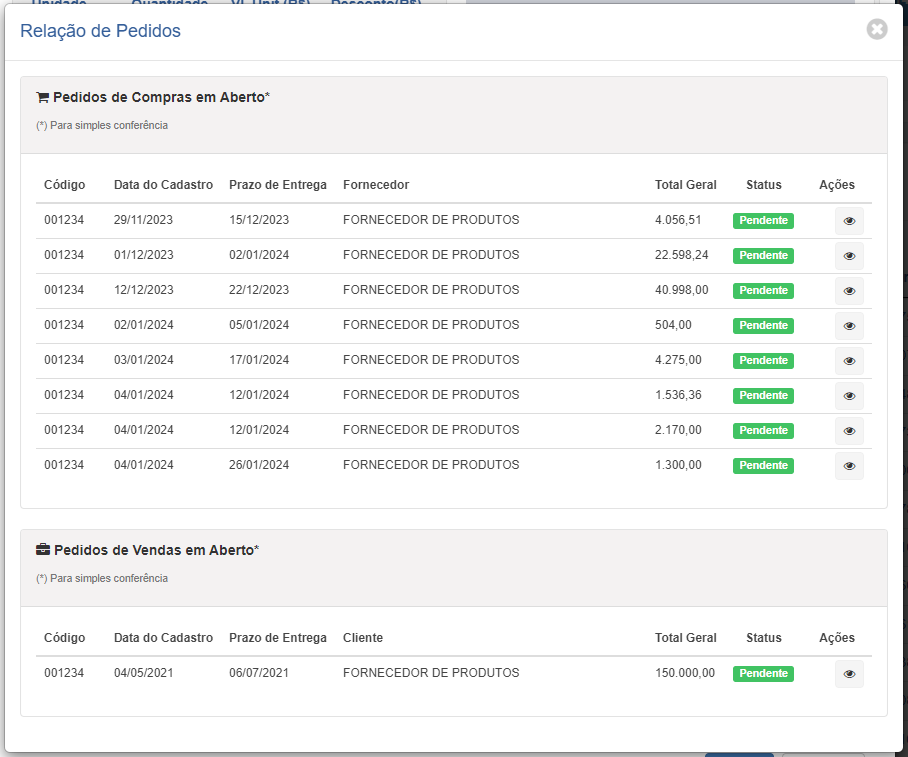Click the Pedidos de Vendas em Aberto heading
The width and height of the screenshot is (908, 757).
pos(156,550)
